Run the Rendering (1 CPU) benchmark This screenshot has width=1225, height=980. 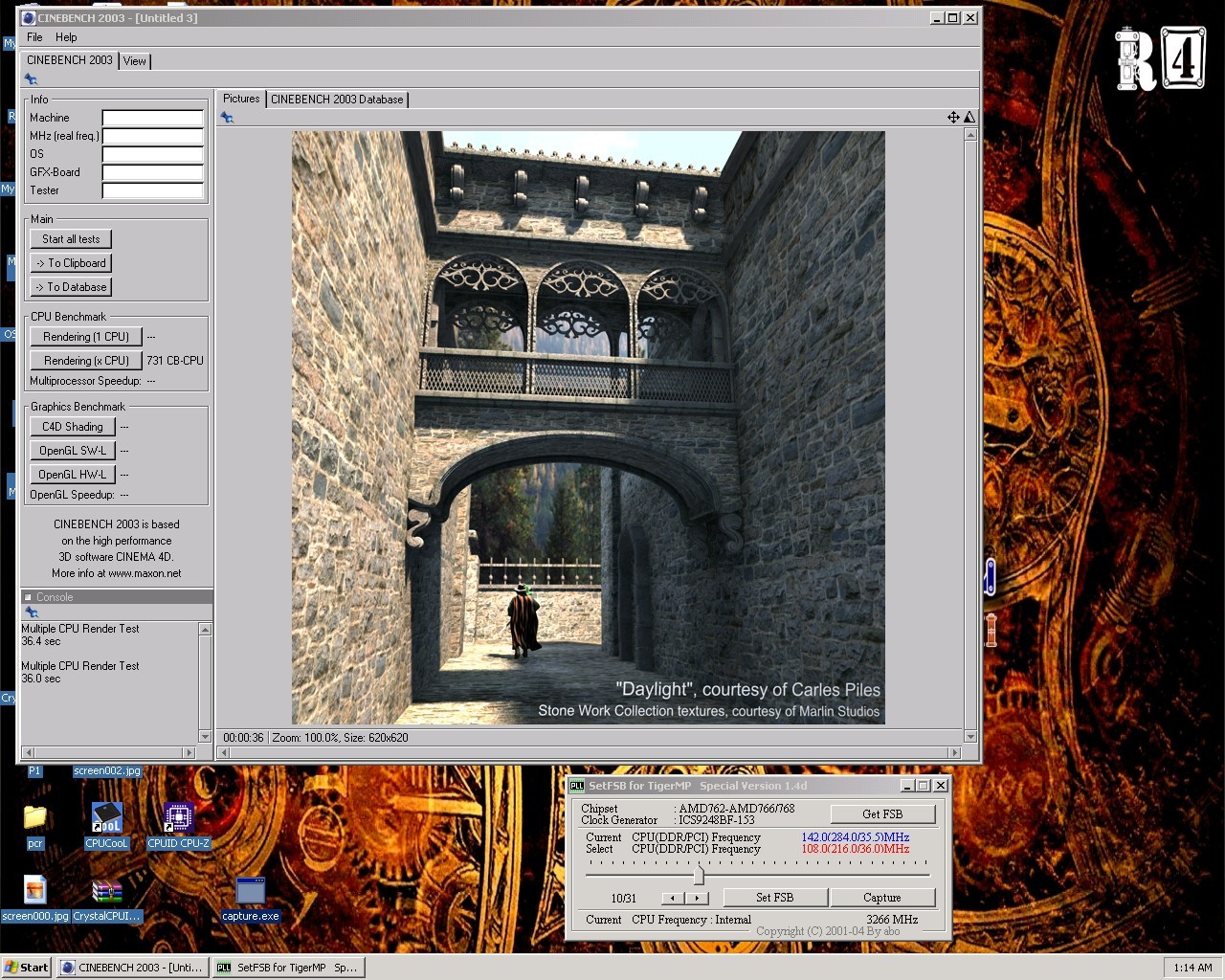click(86, 337)
